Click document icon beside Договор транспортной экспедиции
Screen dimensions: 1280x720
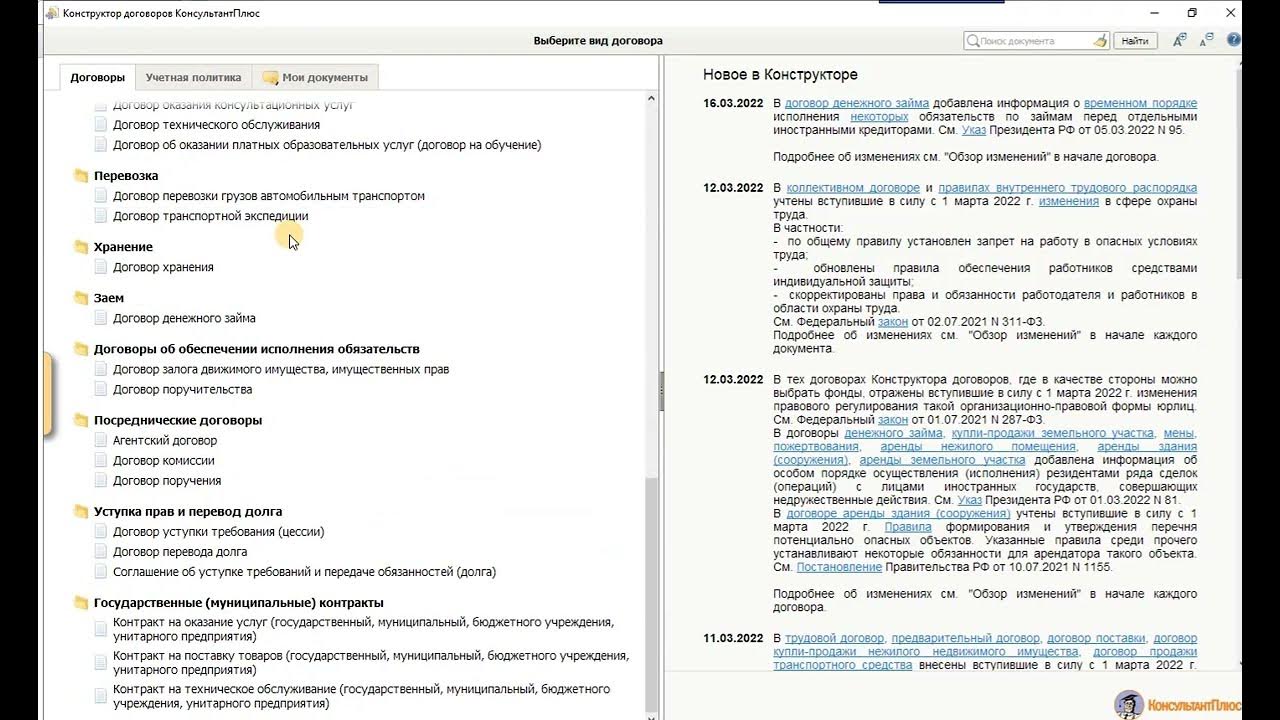(x=100, y=216)
